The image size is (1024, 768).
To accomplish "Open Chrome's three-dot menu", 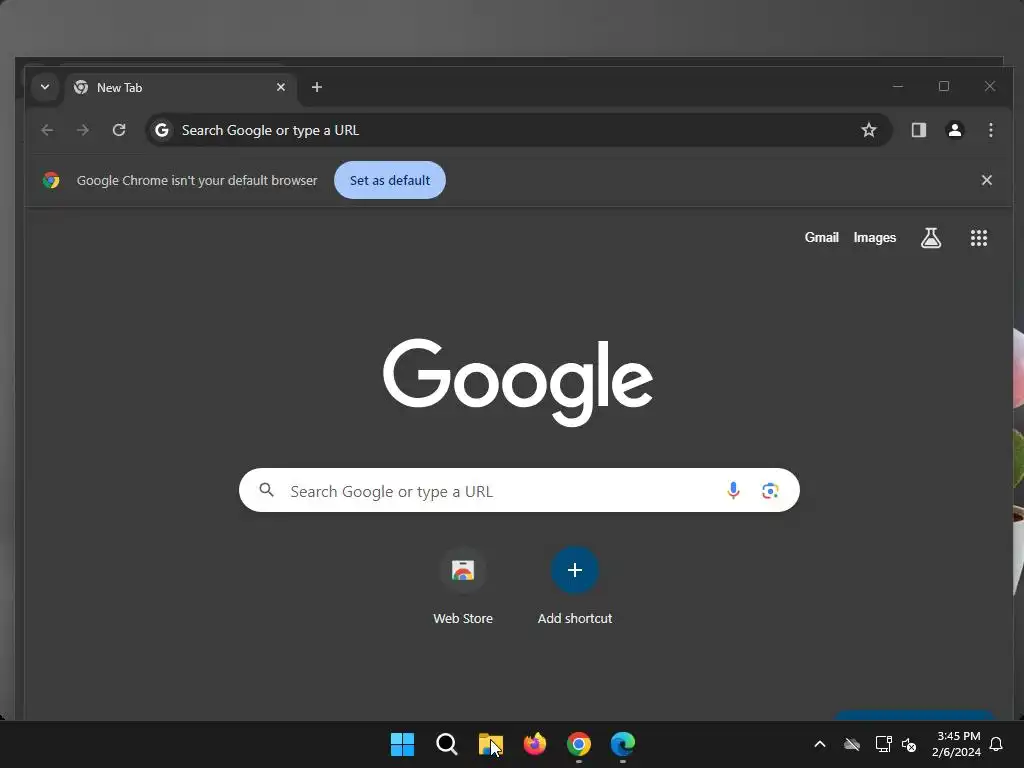I will 991,130.
